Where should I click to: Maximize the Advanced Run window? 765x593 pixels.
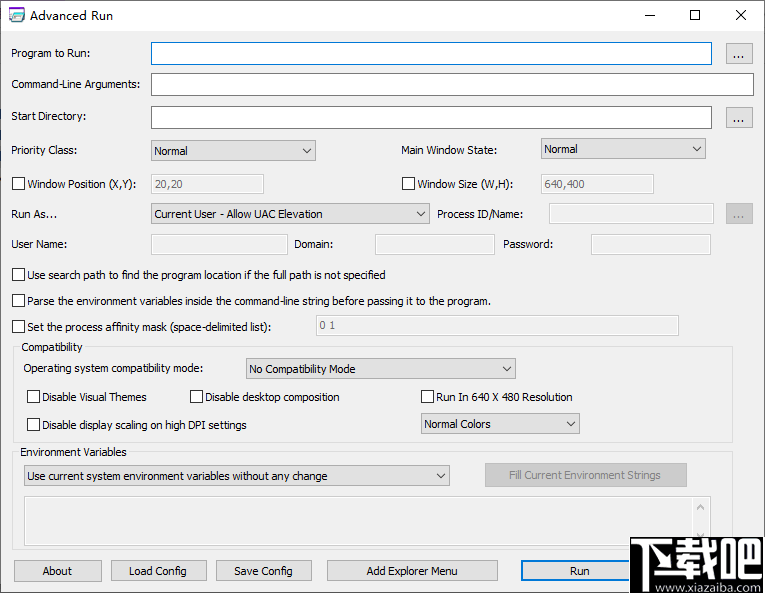[x=695, y=15]
